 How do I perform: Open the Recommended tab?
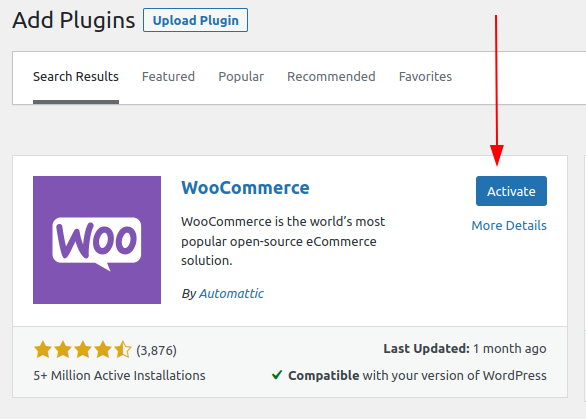click(x=331, y=77)
